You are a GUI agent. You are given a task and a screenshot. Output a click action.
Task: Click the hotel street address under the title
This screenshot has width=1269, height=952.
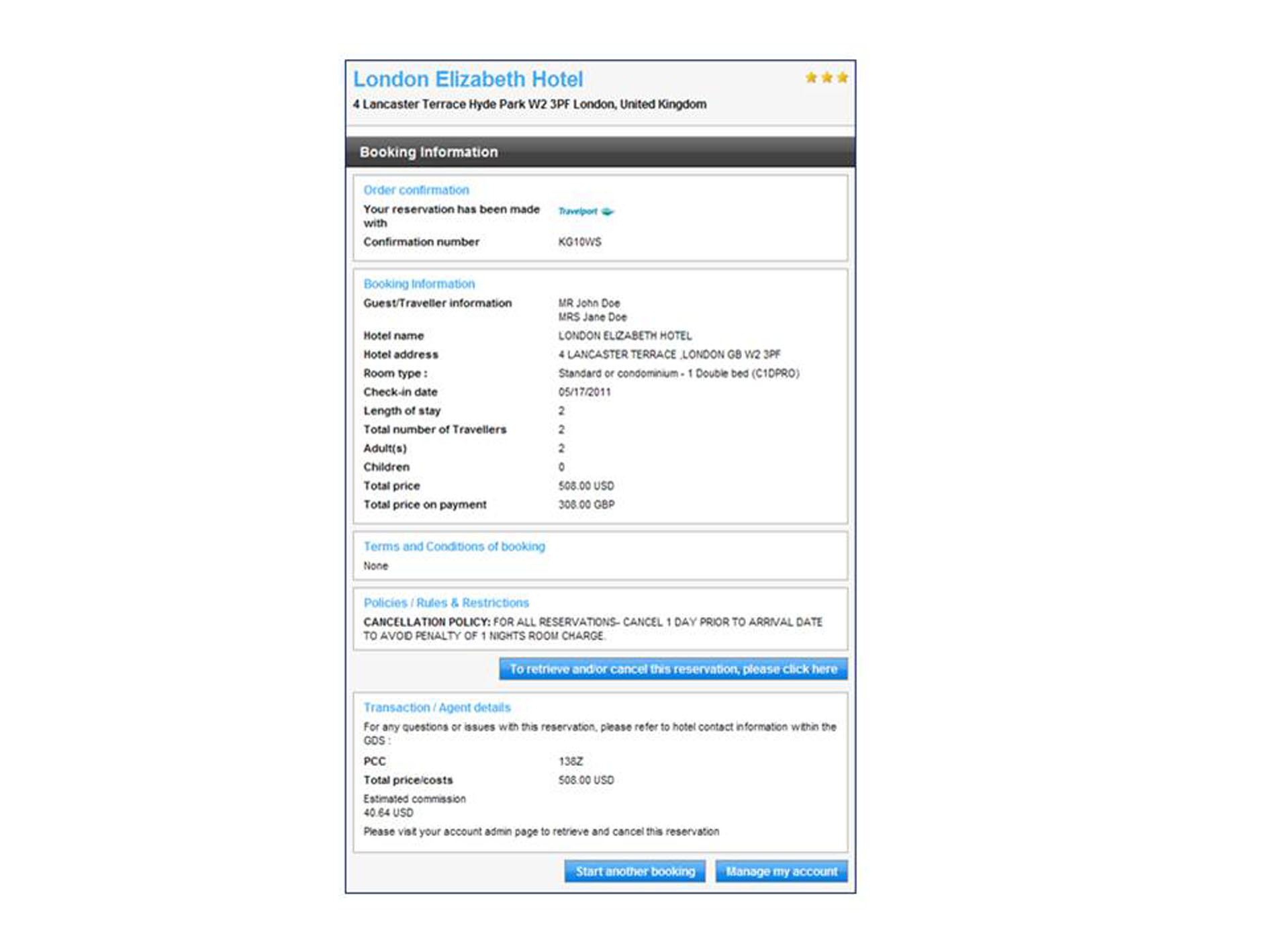pyautogui.click(x=529, y=105)
